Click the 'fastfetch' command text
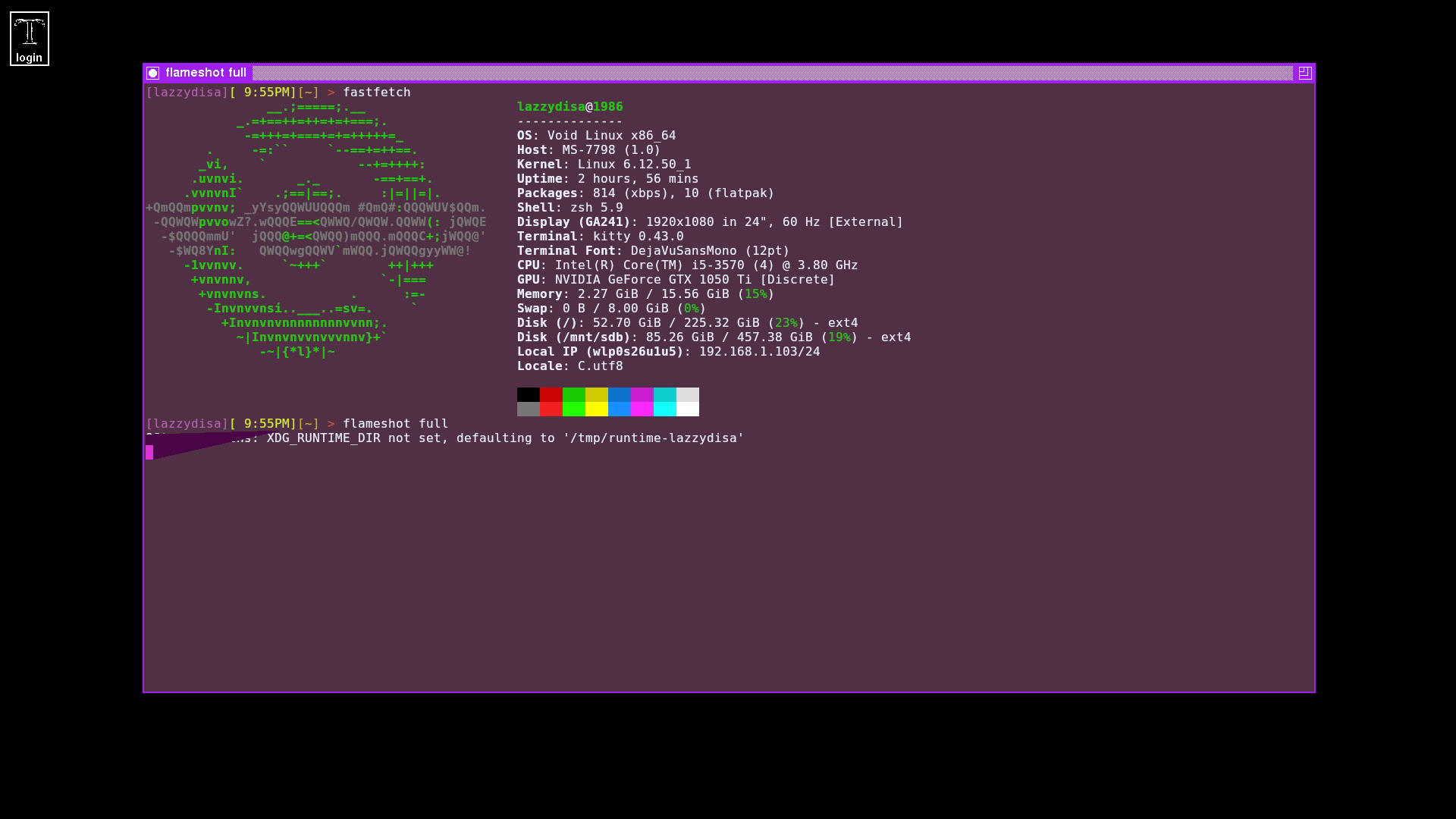Image resolution: width=1456 pixels, height=819 pixels. 376,93
